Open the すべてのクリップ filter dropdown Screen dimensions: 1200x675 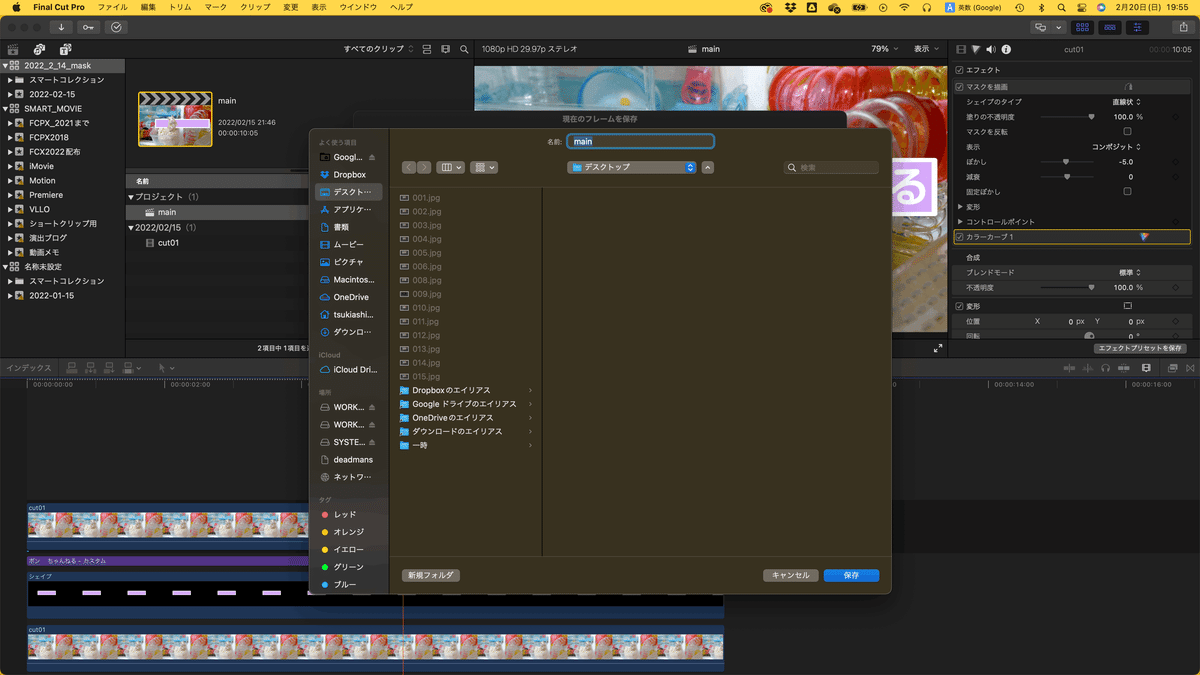381,49
